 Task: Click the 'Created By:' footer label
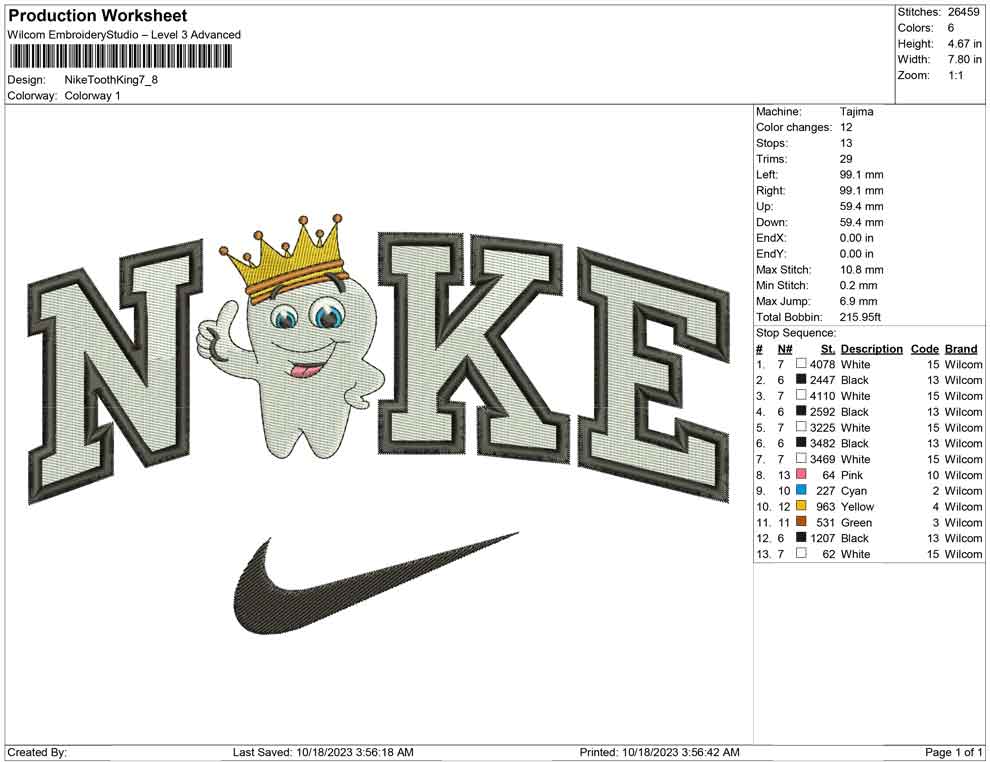click(x=37, y=752)
